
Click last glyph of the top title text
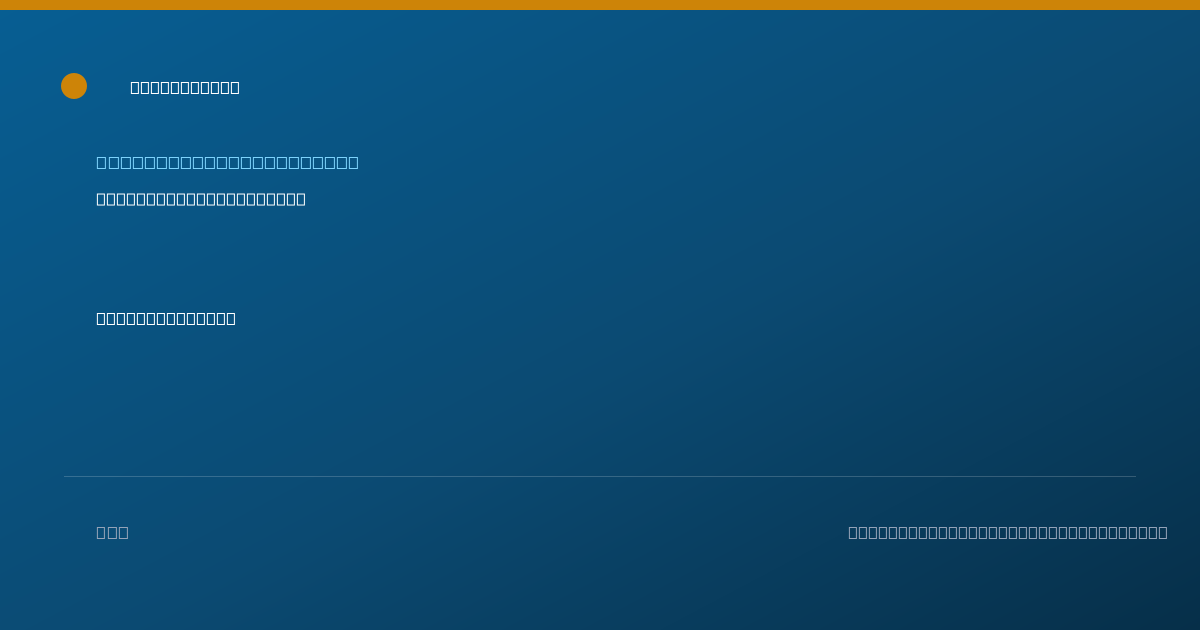[x=235, y=87]
